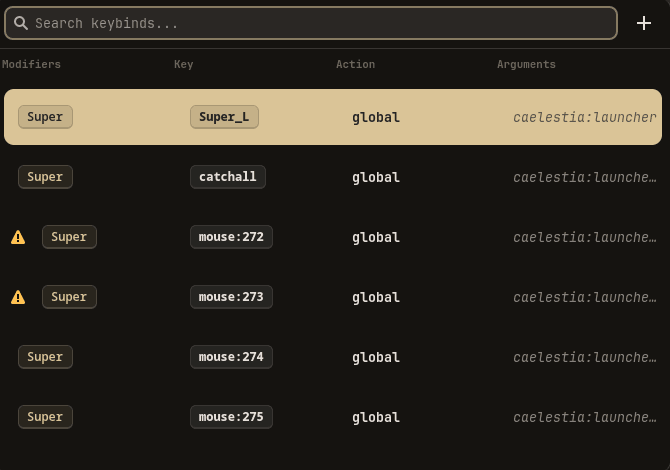Click the mouse:273 key badge
The height and width of the screenshot is (470, 670).
(231, 297)
